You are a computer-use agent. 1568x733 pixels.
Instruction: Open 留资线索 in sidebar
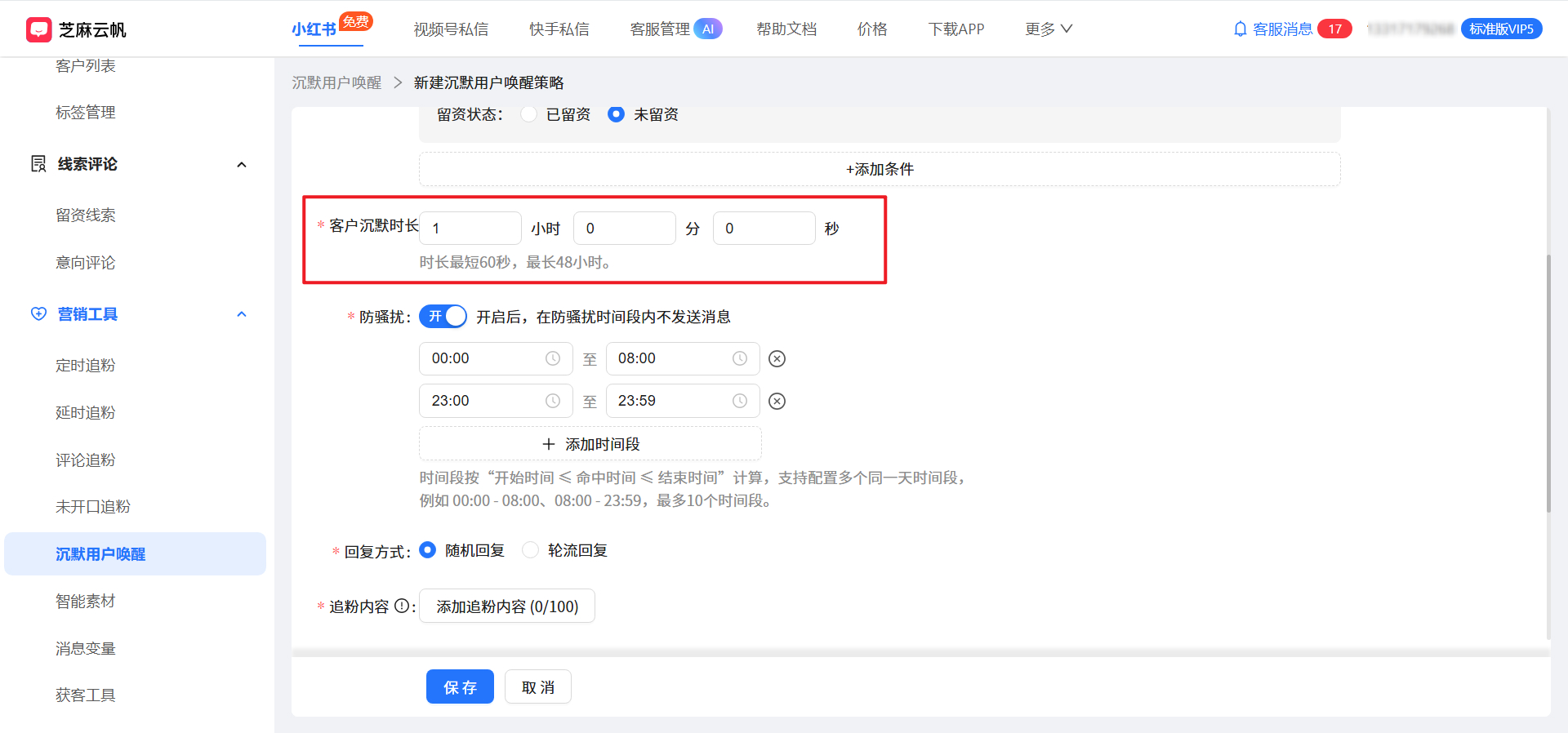point(86,215)
